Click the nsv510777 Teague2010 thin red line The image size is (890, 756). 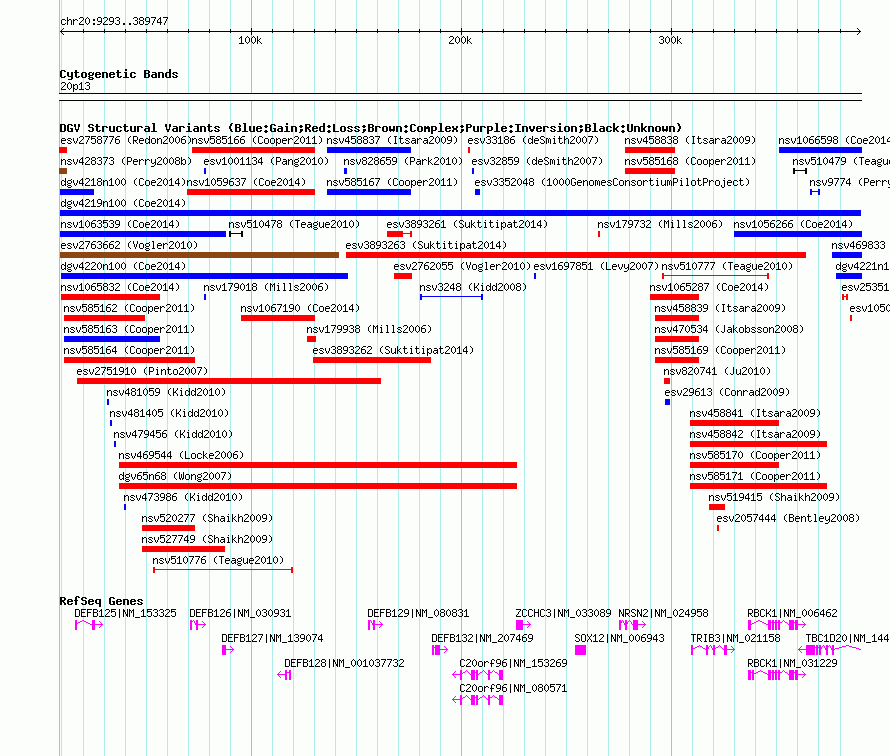(715, 276)
